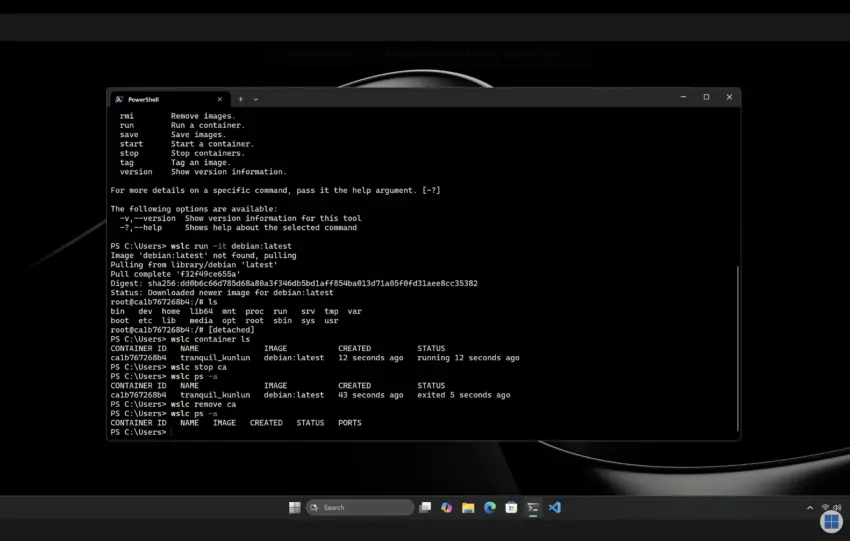Close the terminal window
The image size is (850, 541).
(x=729, y=97)
